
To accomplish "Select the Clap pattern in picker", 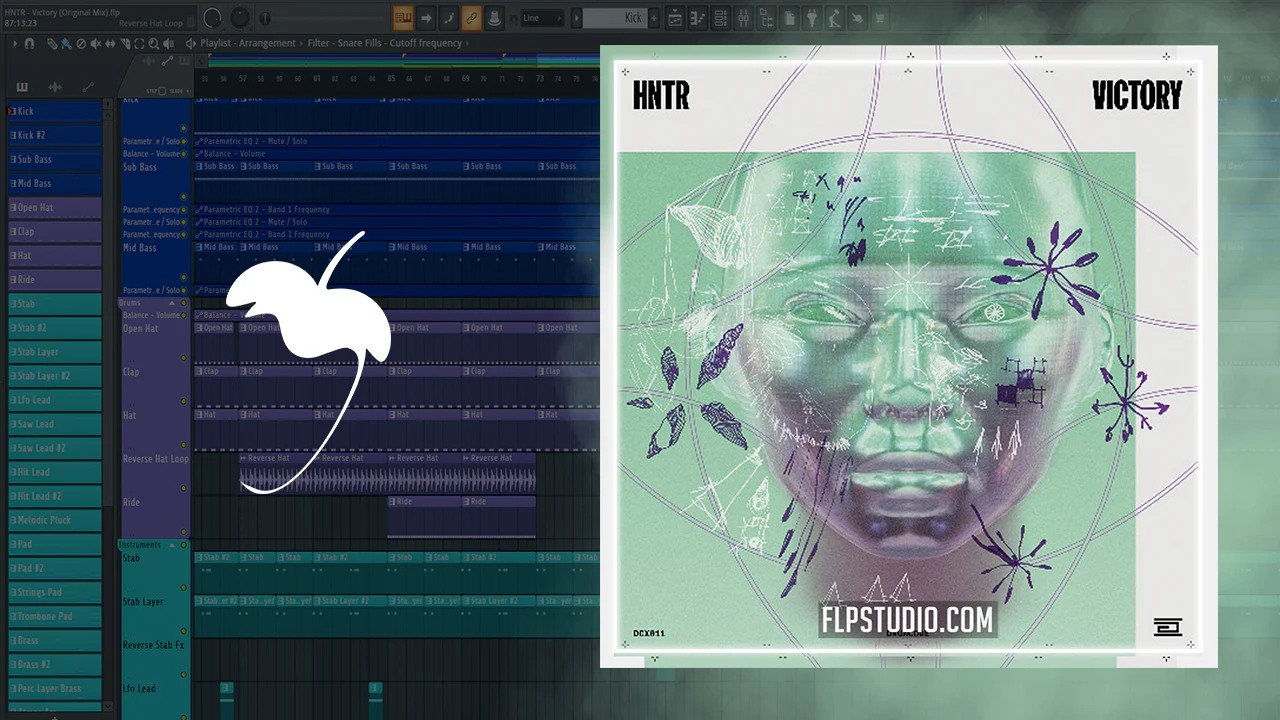I will tap(55, 231).
